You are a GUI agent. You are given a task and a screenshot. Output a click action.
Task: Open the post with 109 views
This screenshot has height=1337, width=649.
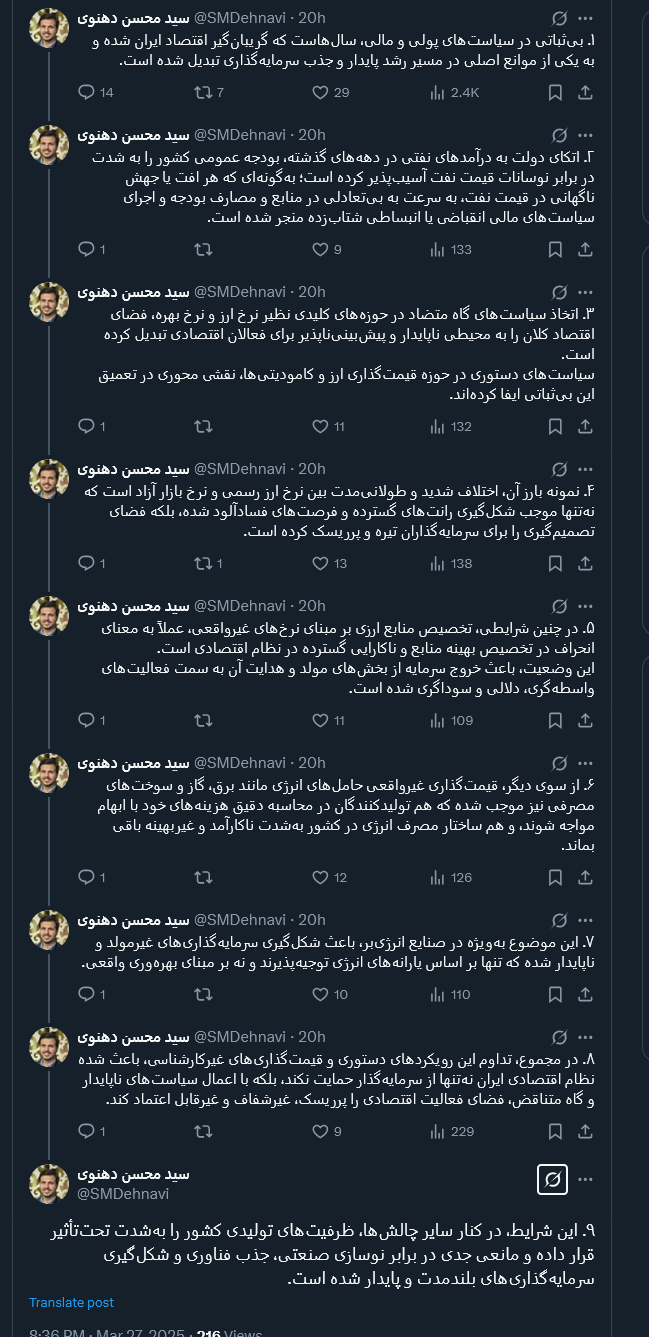(x=350, y=661)
